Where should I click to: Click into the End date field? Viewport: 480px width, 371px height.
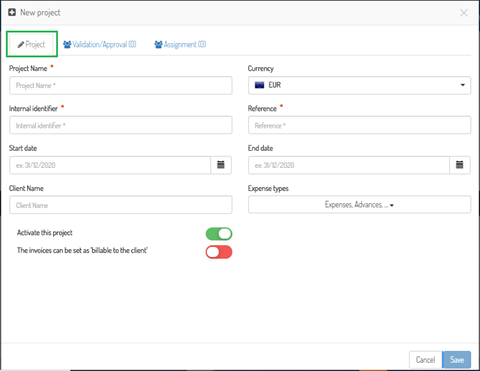349,165
